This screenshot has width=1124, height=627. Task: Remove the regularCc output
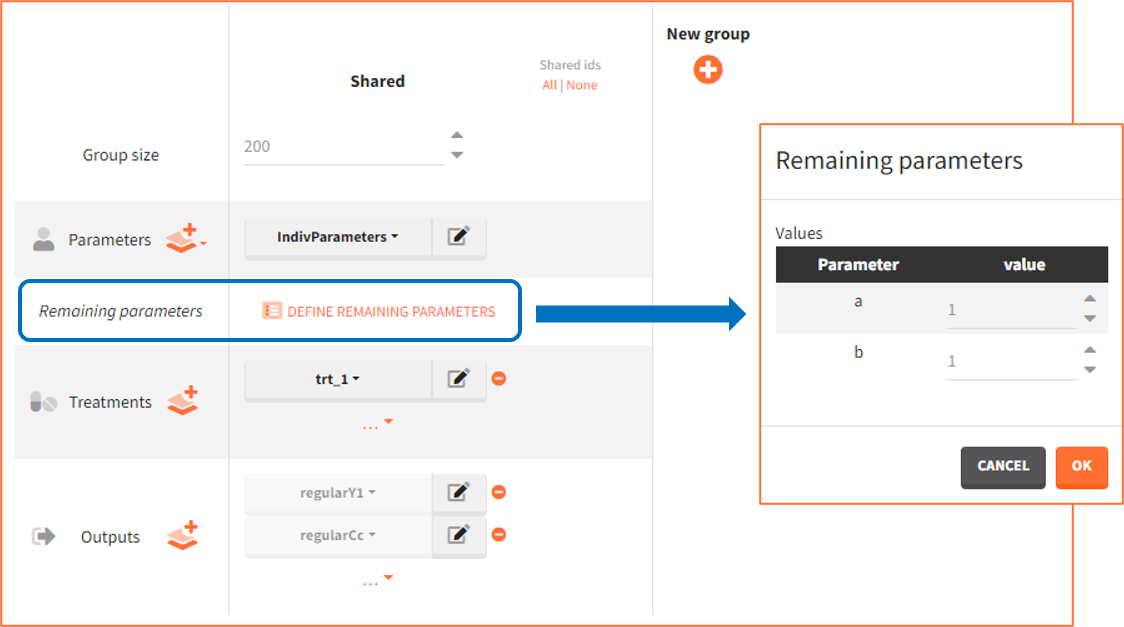(499, 535)
